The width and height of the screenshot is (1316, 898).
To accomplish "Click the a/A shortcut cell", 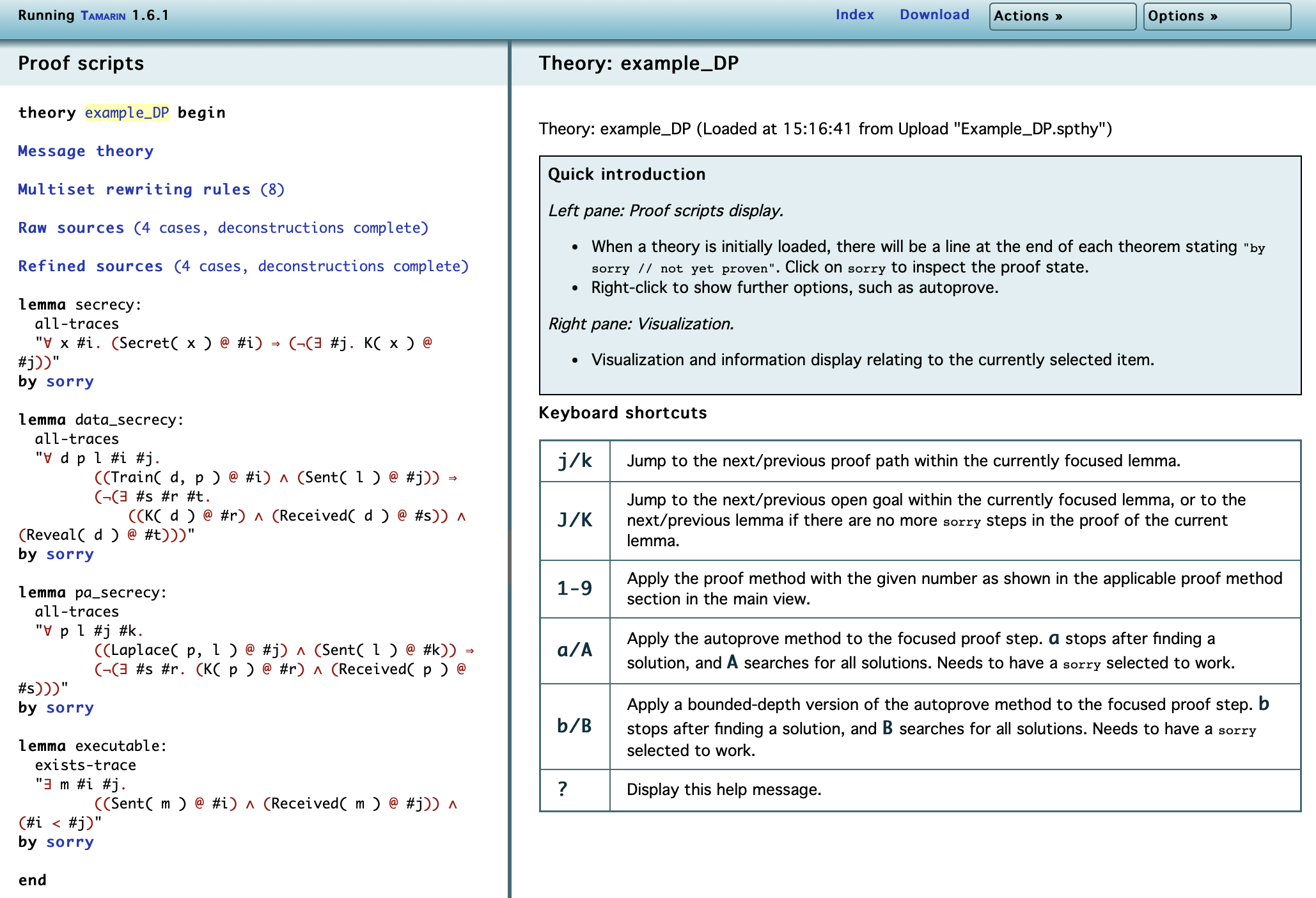I will pyautogui.click(x=575, y=650).
